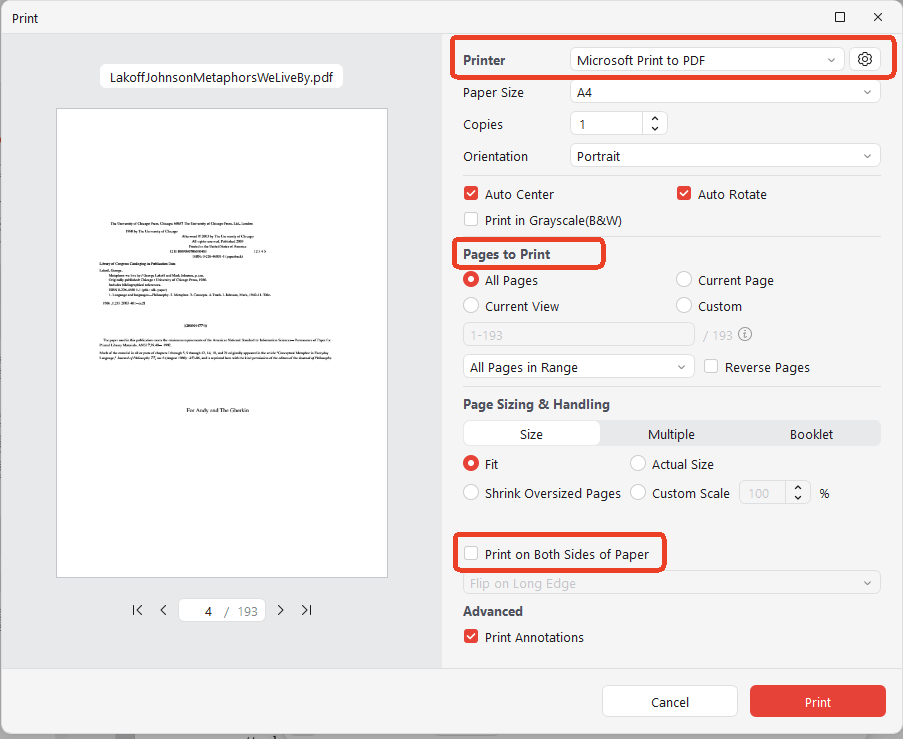Image resolution: width=903 pixels, height=739 pixels.
Task: Enable Reverse Pages checkbox
Action: pos(711,366)
